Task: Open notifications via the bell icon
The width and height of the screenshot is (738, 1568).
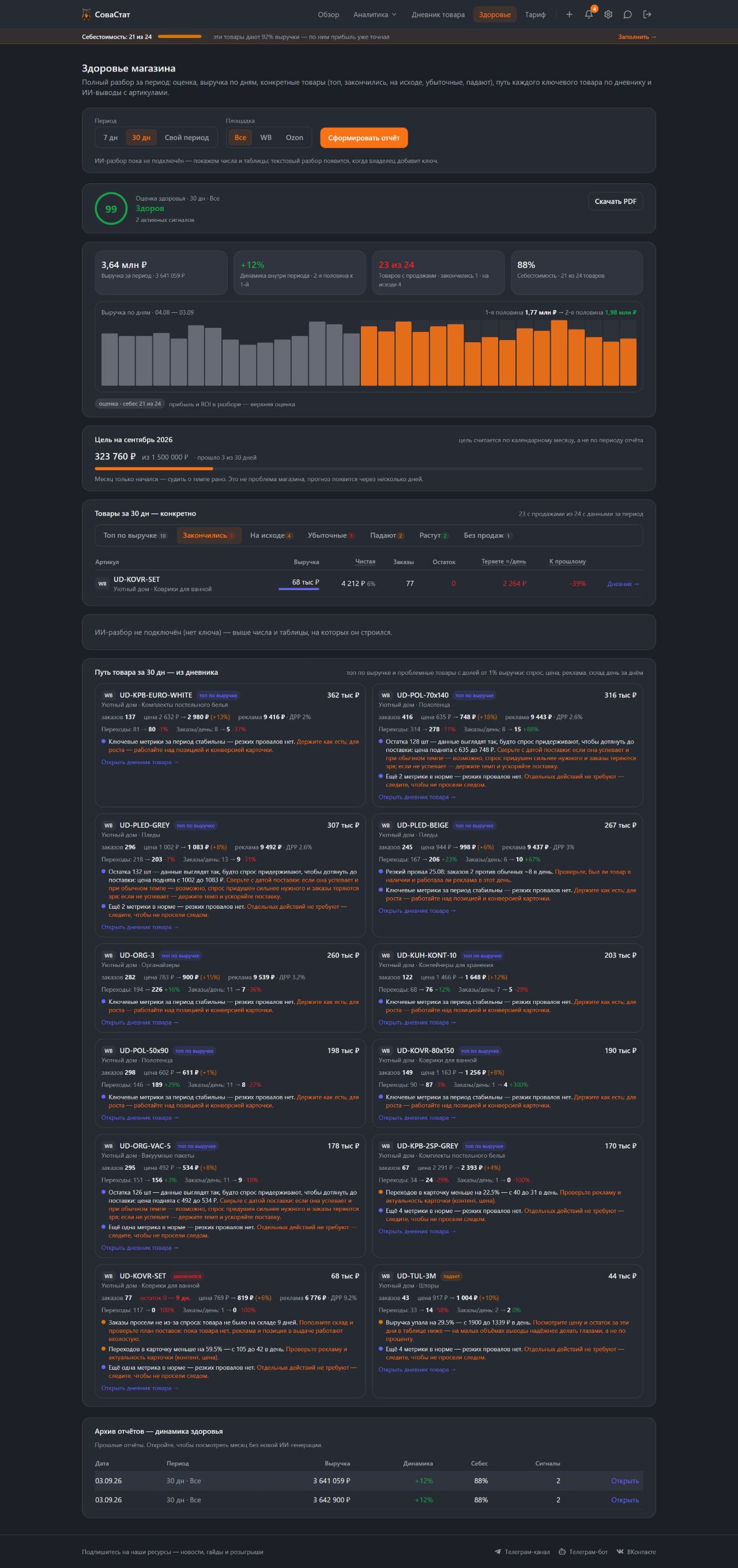Action: [589, 14]
